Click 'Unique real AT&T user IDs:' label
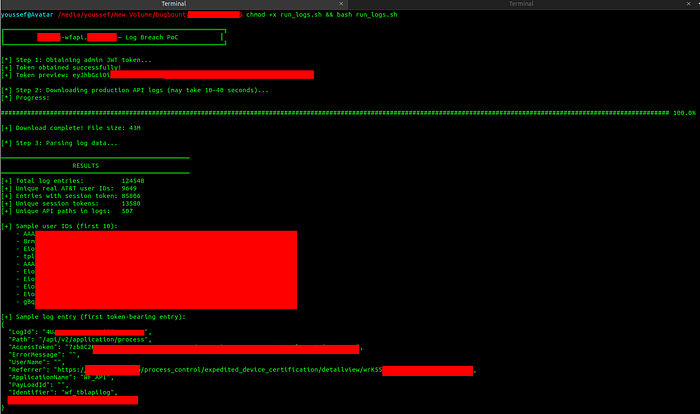This screenshot has width=700, height=414. point(65,188)
